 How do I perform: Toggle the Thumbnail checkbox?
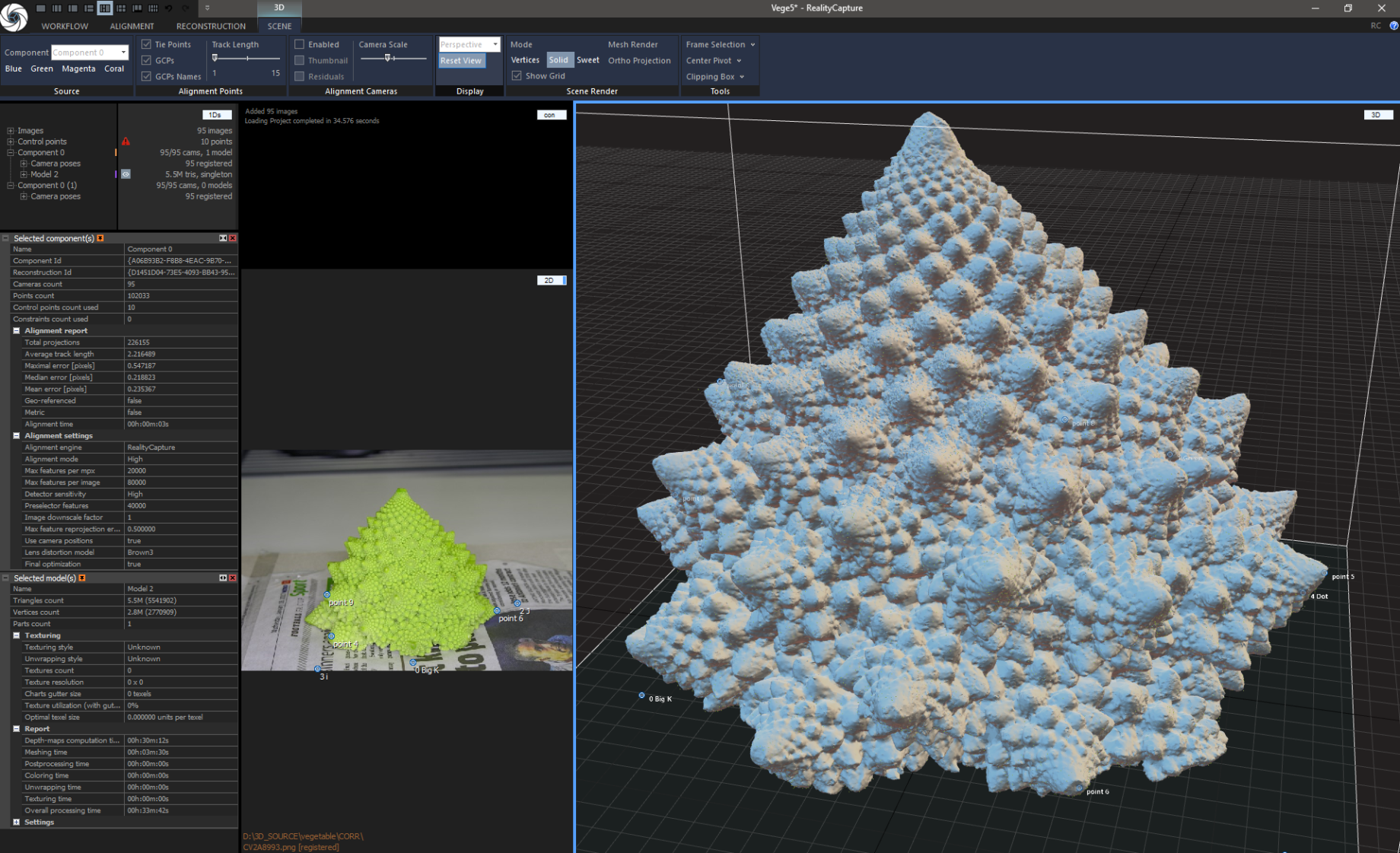pos(300,60)
